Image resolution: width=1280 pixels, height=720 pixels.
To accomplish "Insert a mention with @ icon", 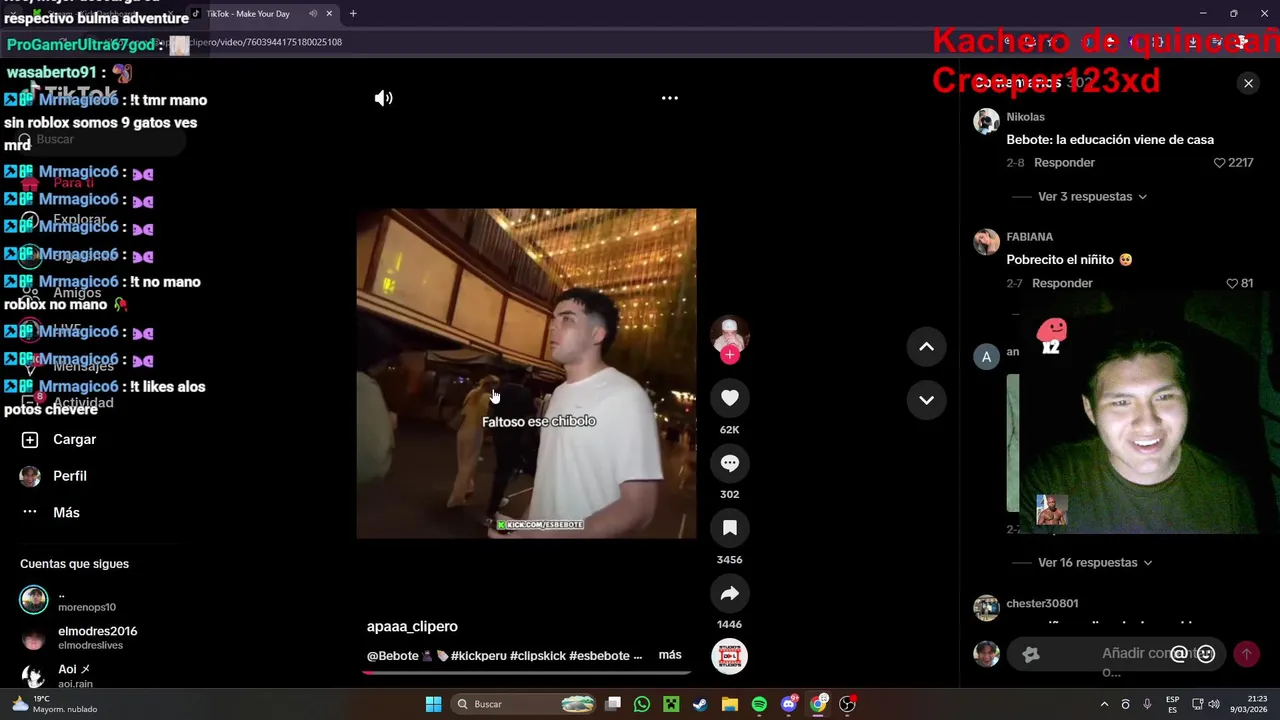I will point(1179,654).
